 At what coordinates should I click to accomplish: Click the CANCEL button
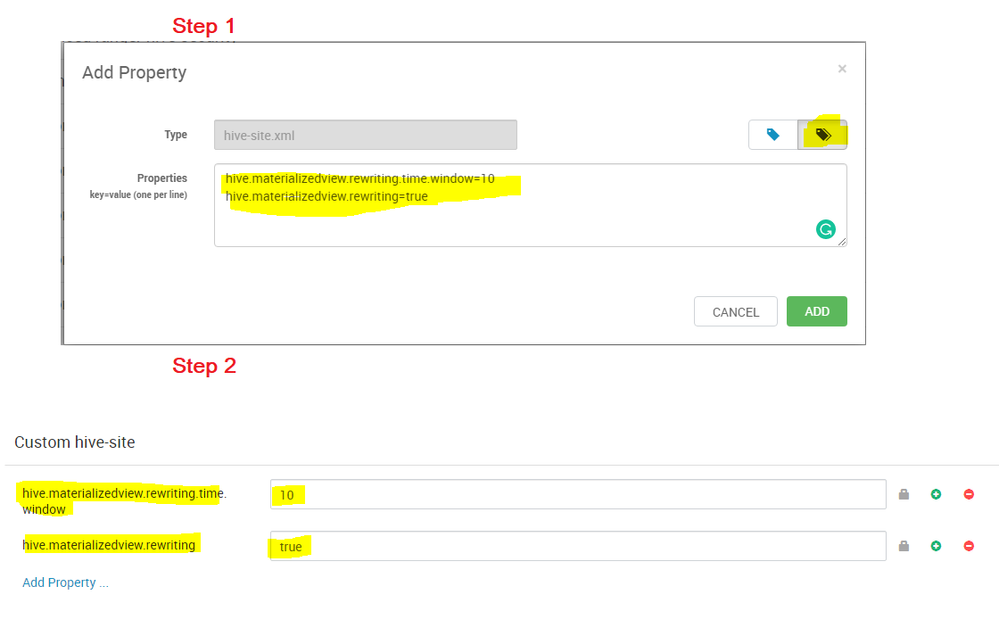(735, 311)
